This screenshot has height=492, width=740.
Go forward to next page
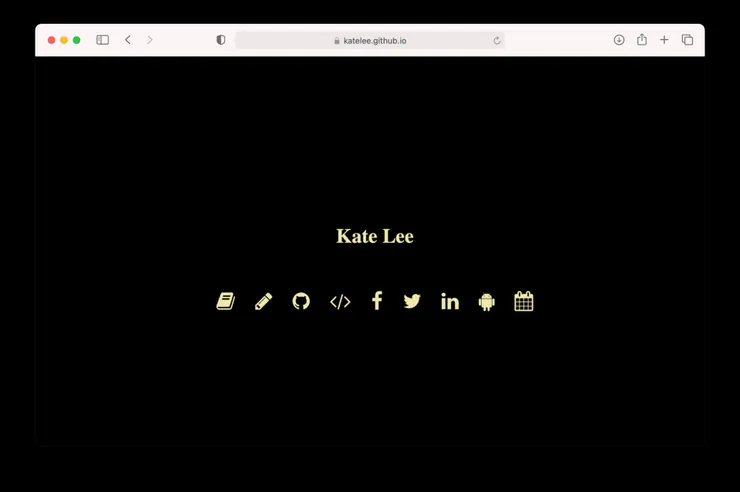click(150, 40)
